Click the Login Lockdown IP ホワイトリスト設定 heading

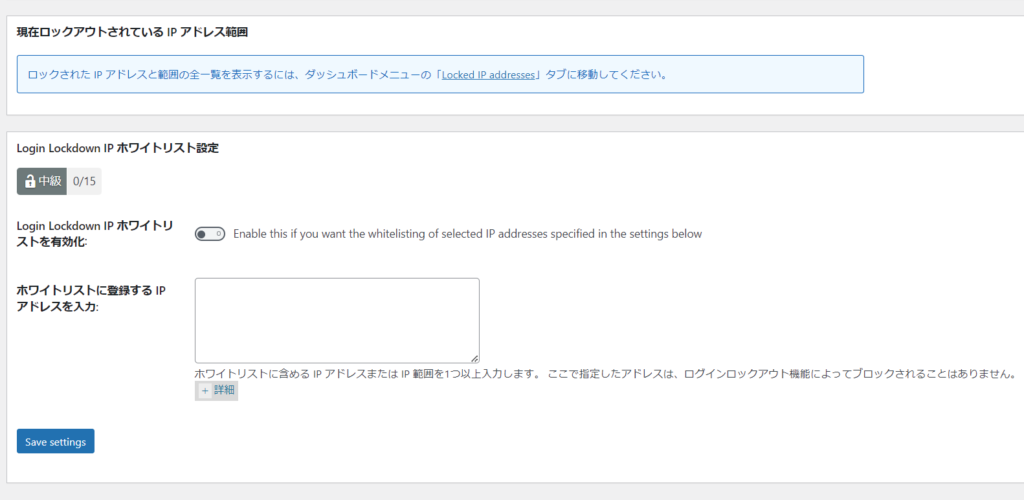pos(117,148)
